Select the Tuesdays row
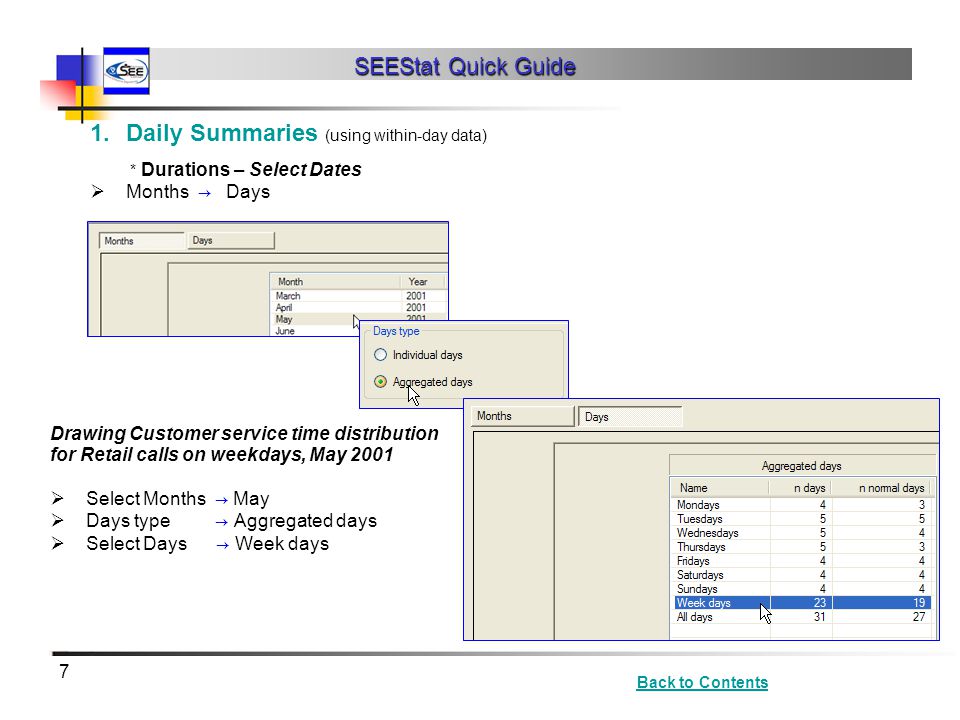The height and width of the screenshot is (720, 960). 802,519
